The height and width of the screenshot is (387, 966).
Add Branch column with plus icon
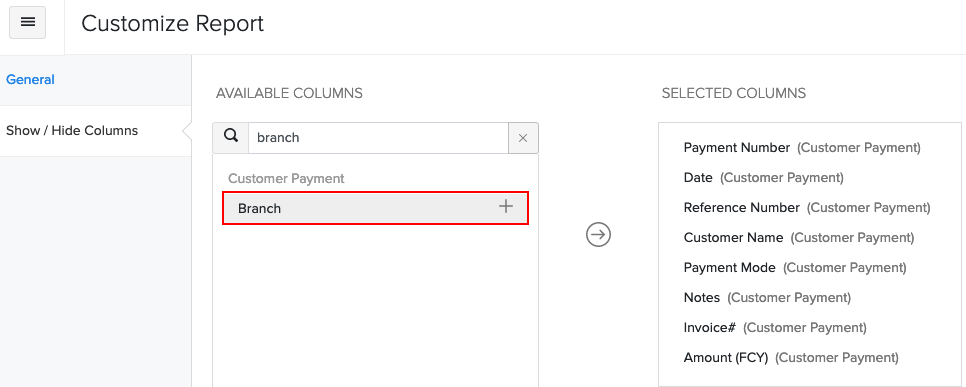[506, 206]
